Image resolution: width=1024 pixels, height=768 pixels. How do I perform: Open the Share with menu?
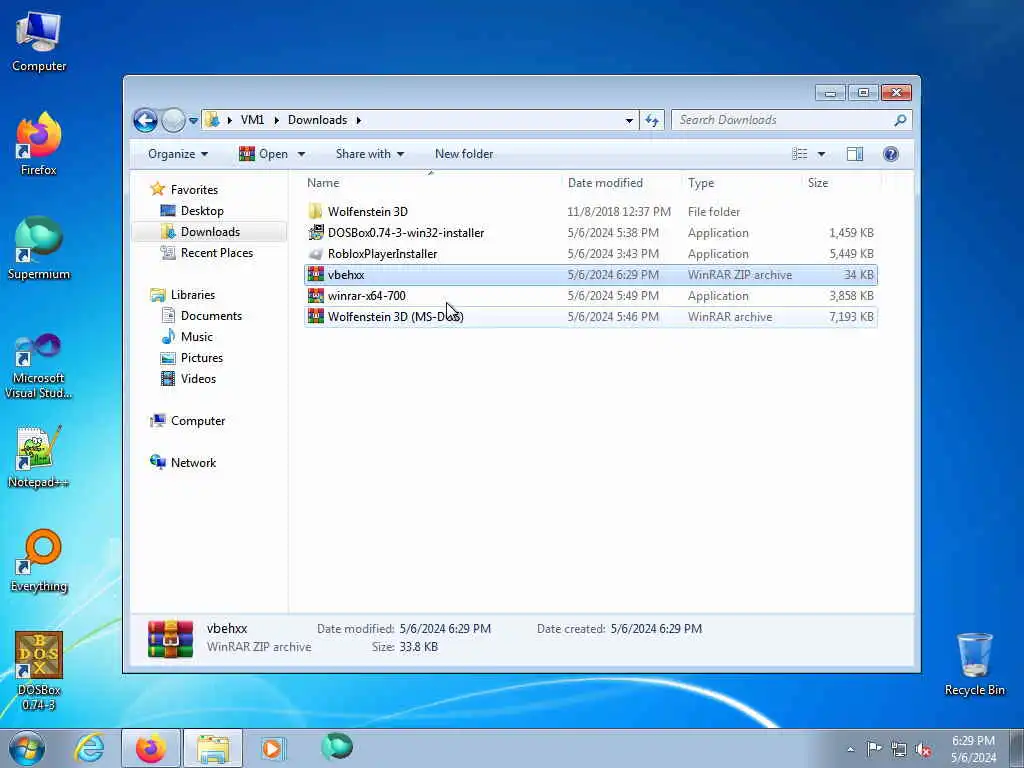[370, 154]
